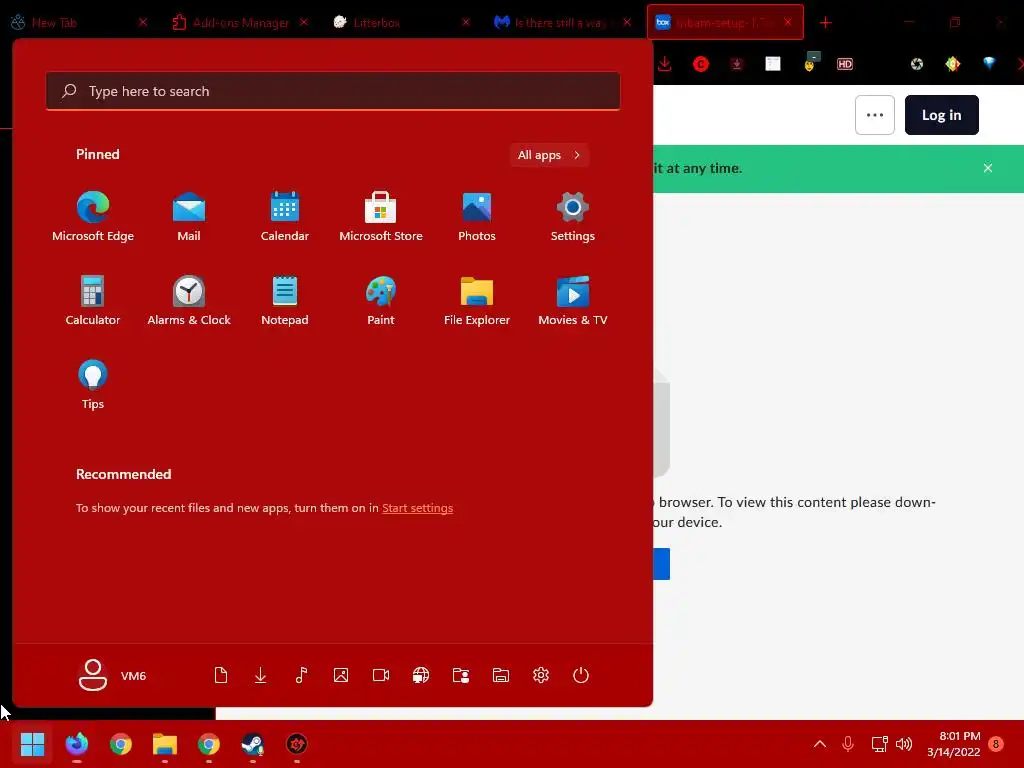
Task: Open a new browser tab with plus
Action: (825, 23)
